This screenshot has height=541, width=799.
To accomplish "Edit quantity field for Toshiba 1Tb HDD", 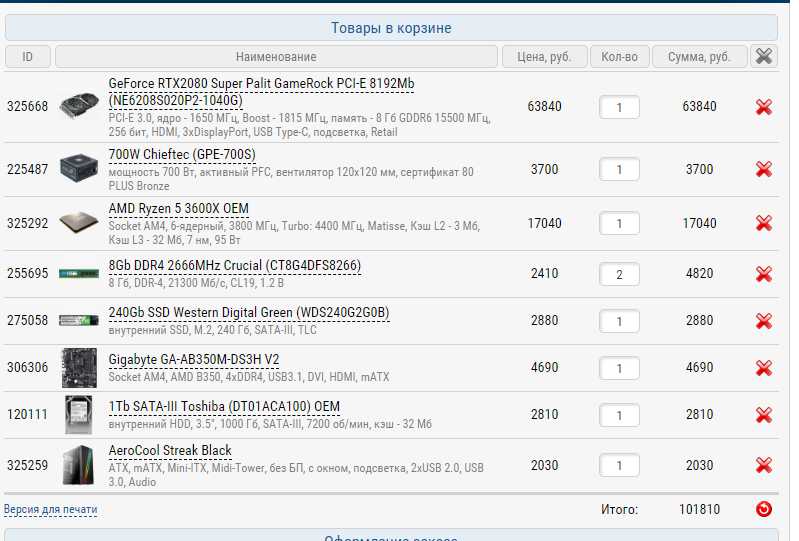I will (619, 415).
